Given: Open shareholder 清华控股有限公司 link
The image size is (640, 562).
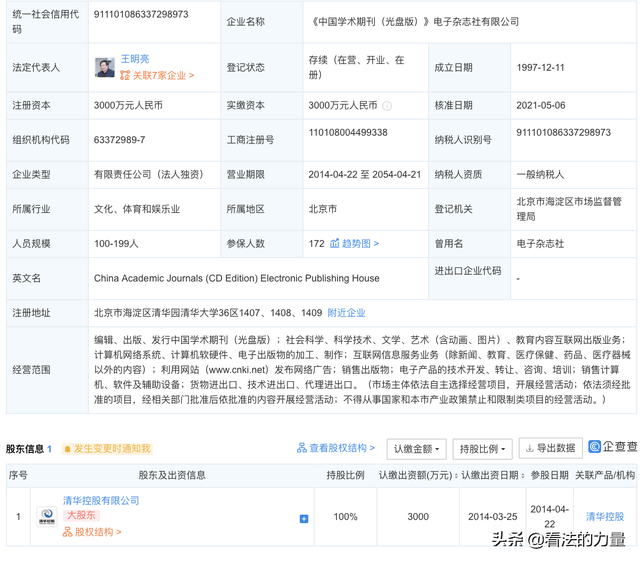Looking at the screenshot, I should pos(101,501).
